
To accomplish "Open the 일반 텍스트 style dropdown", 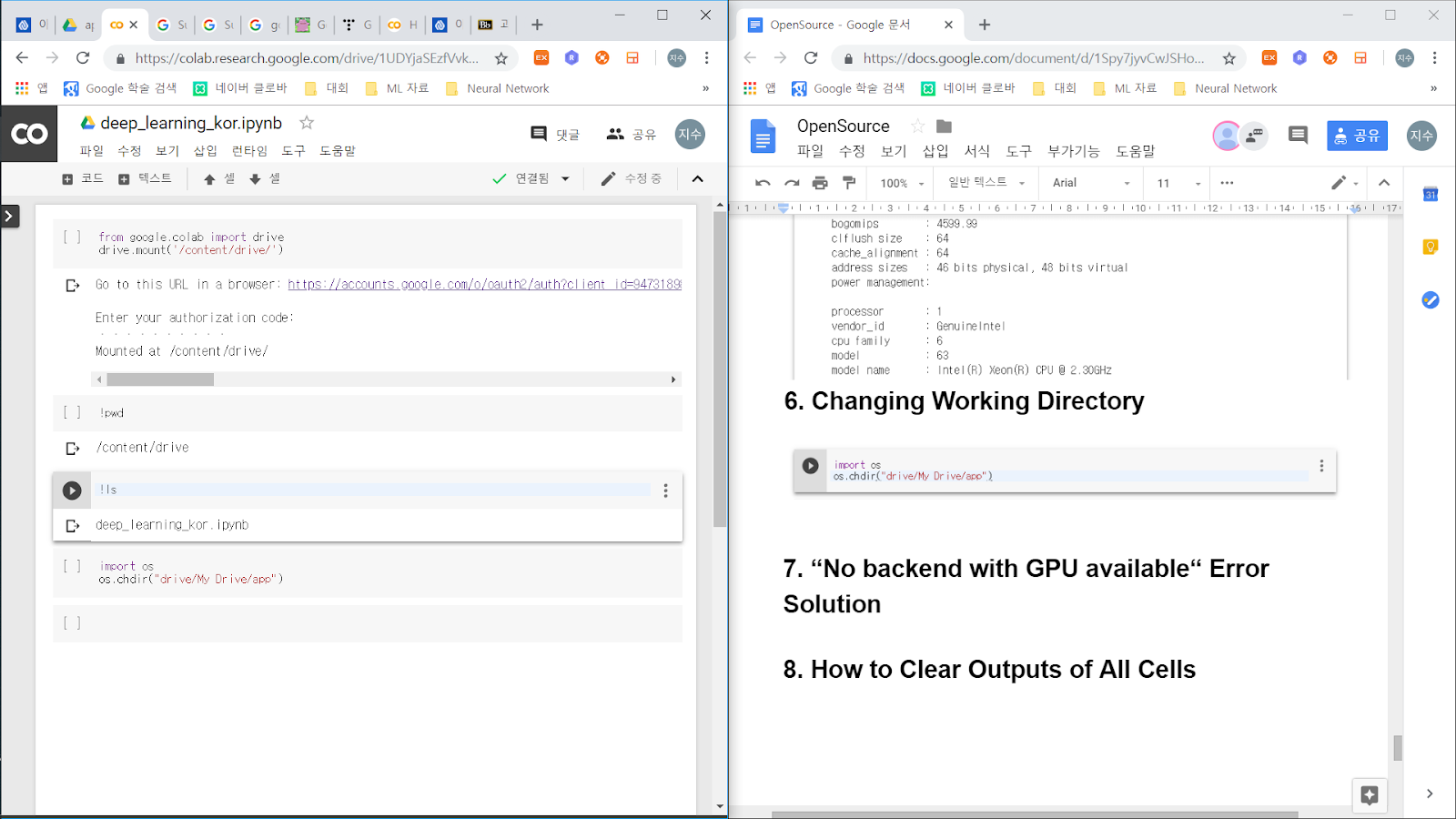I will 986,183.
